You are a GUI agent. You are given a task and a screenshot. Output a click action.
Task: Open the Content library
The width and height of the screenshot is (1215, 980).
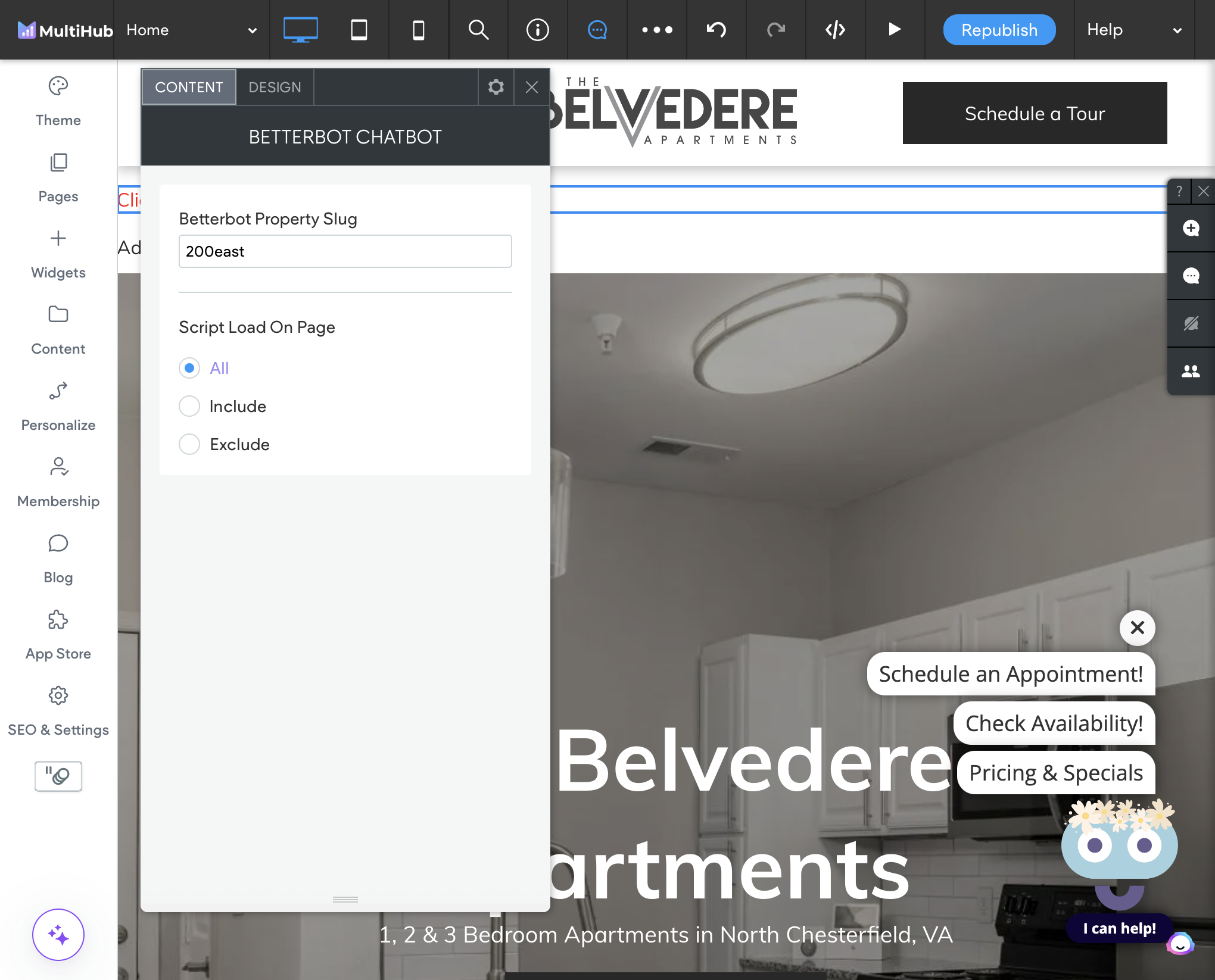point(58,330)
